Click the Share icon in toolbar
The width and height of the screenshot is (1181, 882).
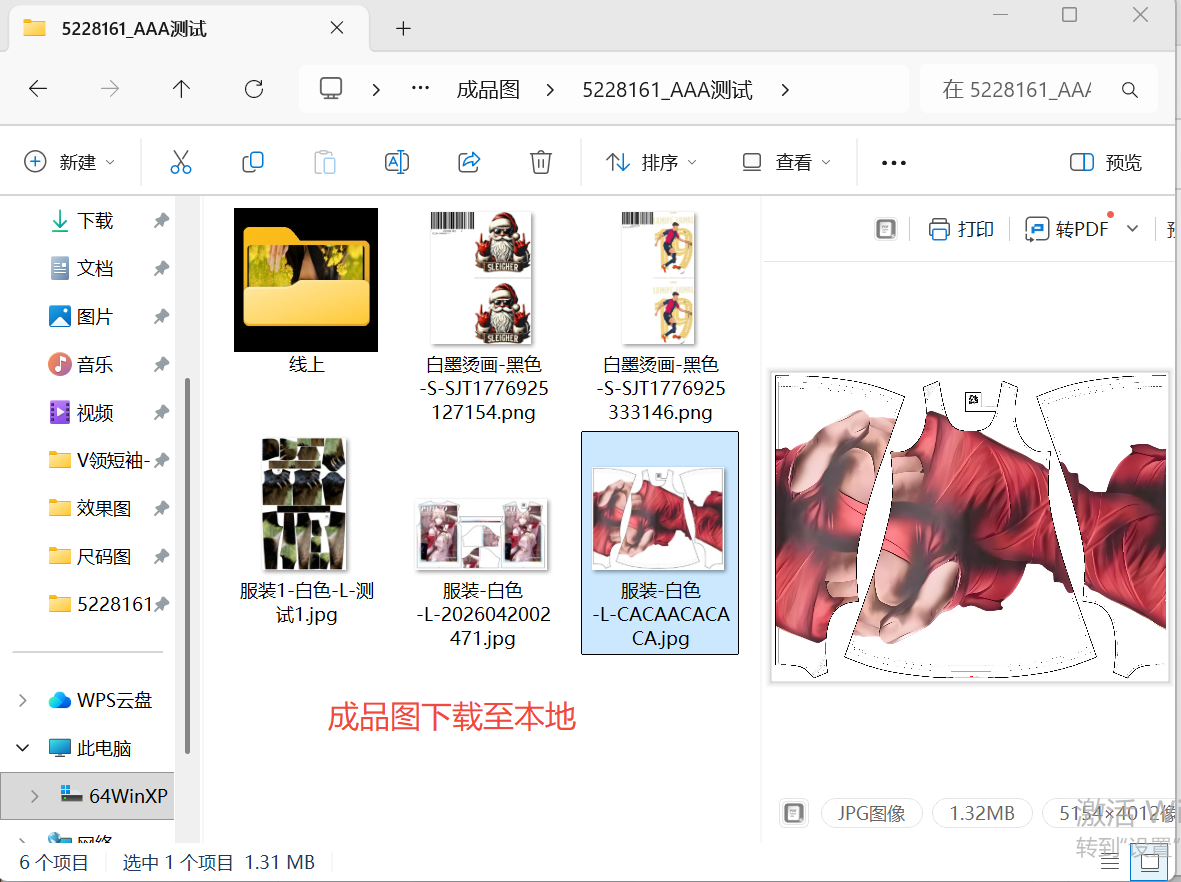[468, 162]
